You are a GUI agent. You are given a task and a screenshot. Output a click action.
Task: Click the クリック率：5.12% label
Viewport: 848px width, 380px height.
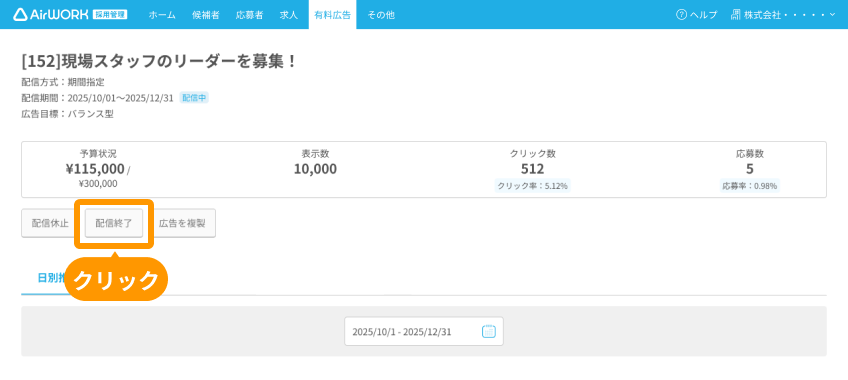pos(533,186)
